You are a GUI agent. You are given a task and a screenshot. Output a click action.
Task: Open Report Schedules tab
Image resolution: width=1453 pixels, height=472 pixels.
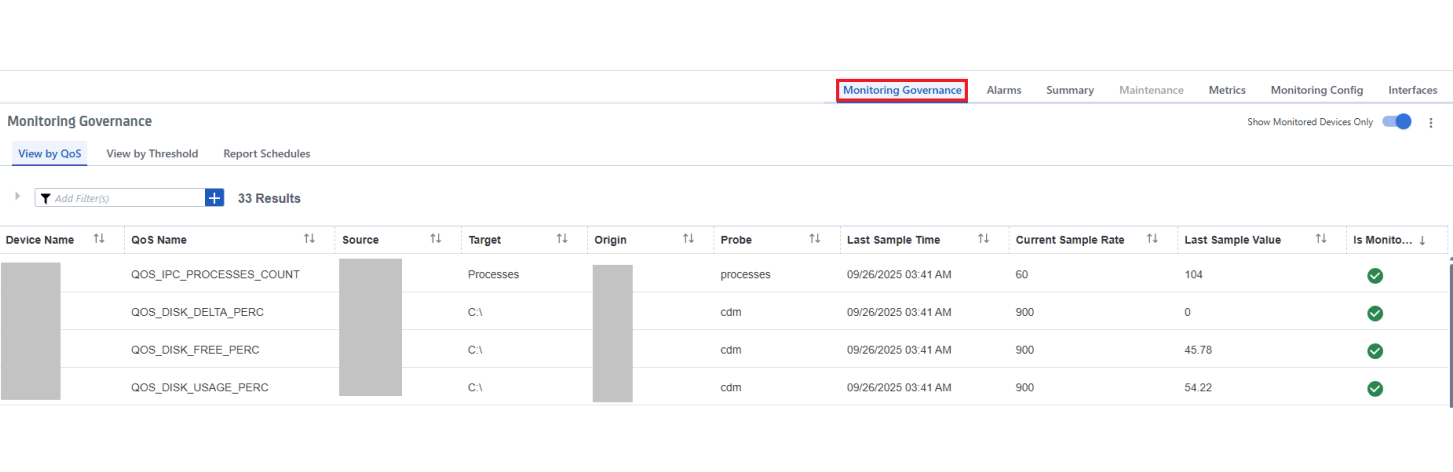coord(266,154)
